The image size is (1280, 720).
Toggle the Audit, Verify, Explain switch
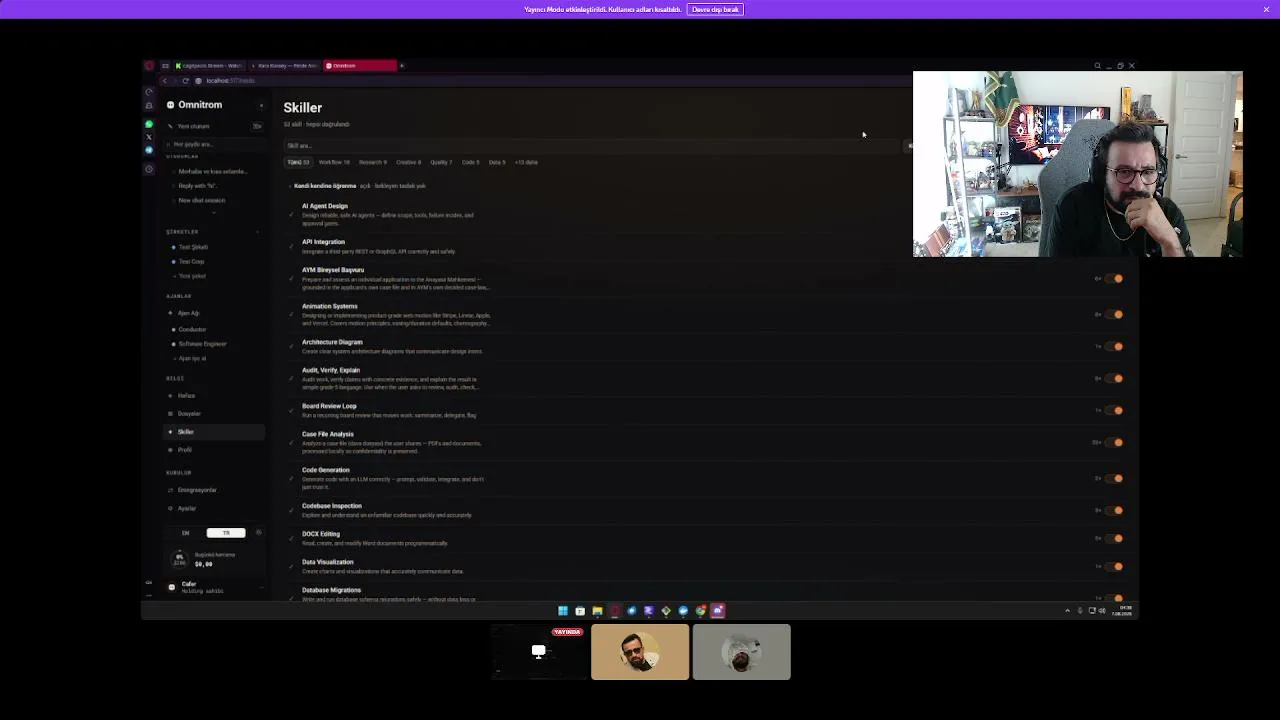[x=1115, y=379]
